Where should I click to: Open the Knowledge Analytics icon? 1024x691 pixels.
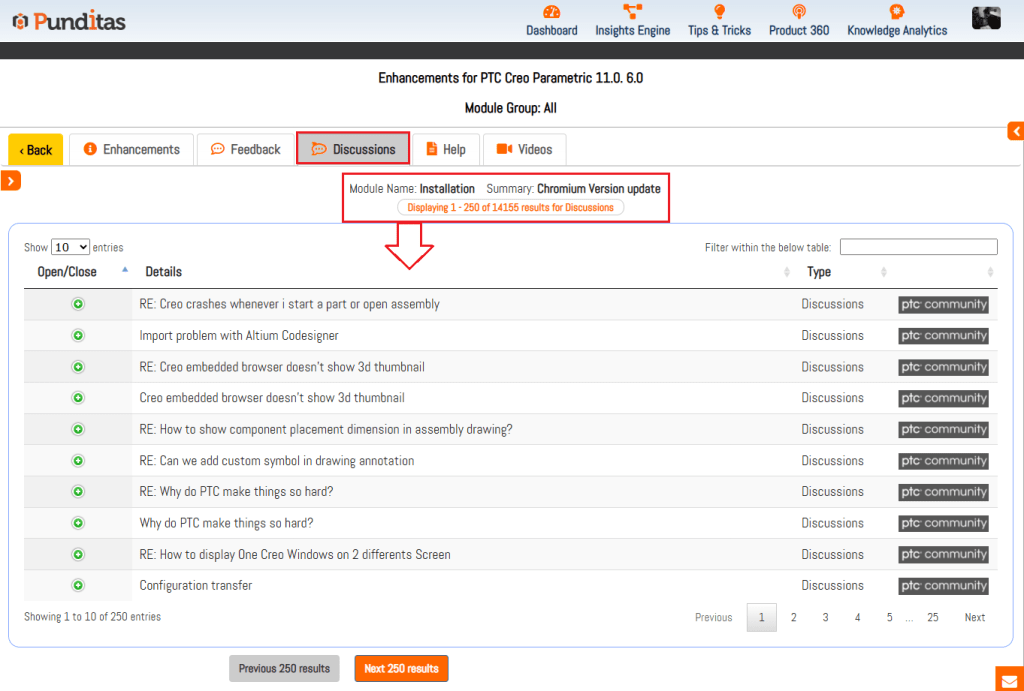896,13
